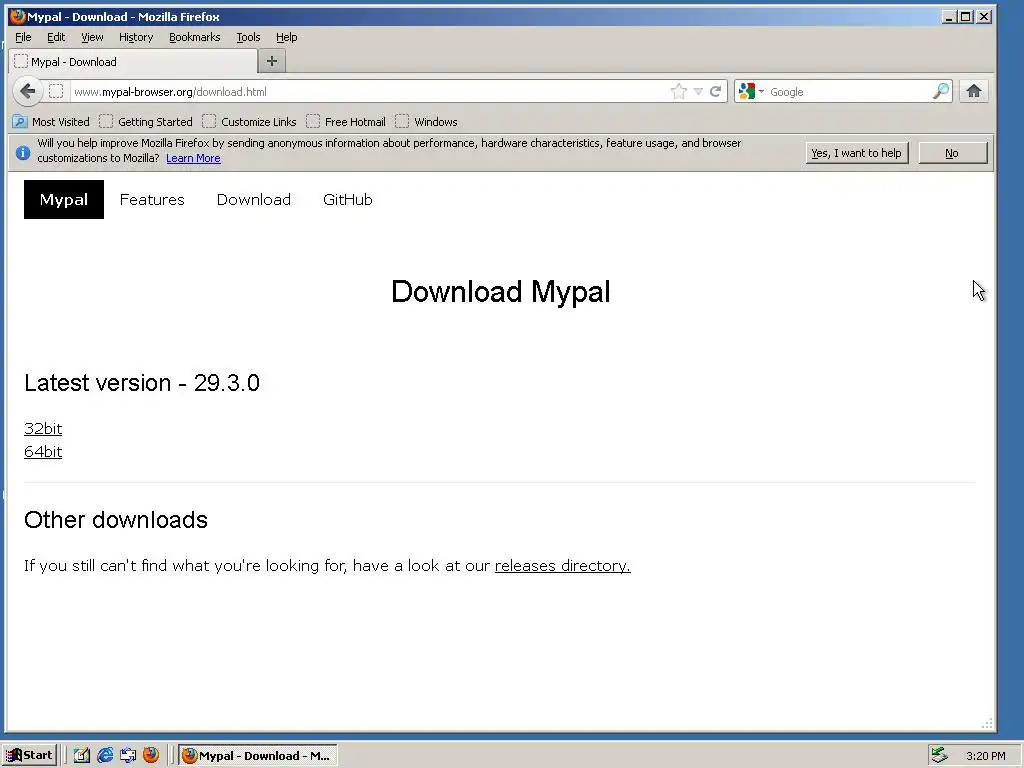Screen dimensions: 1024x768
Task: Open a new tab with the plus button
Action: [x=272, y=61]
